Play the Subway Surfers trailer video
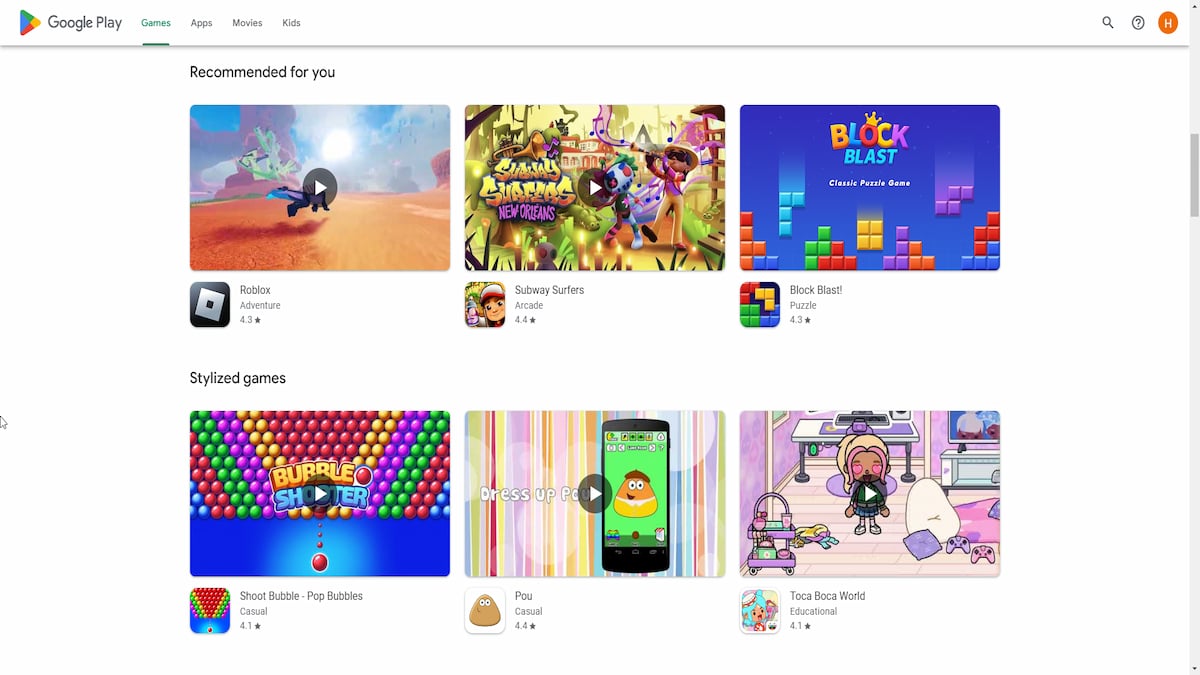 tap(595, 187)
